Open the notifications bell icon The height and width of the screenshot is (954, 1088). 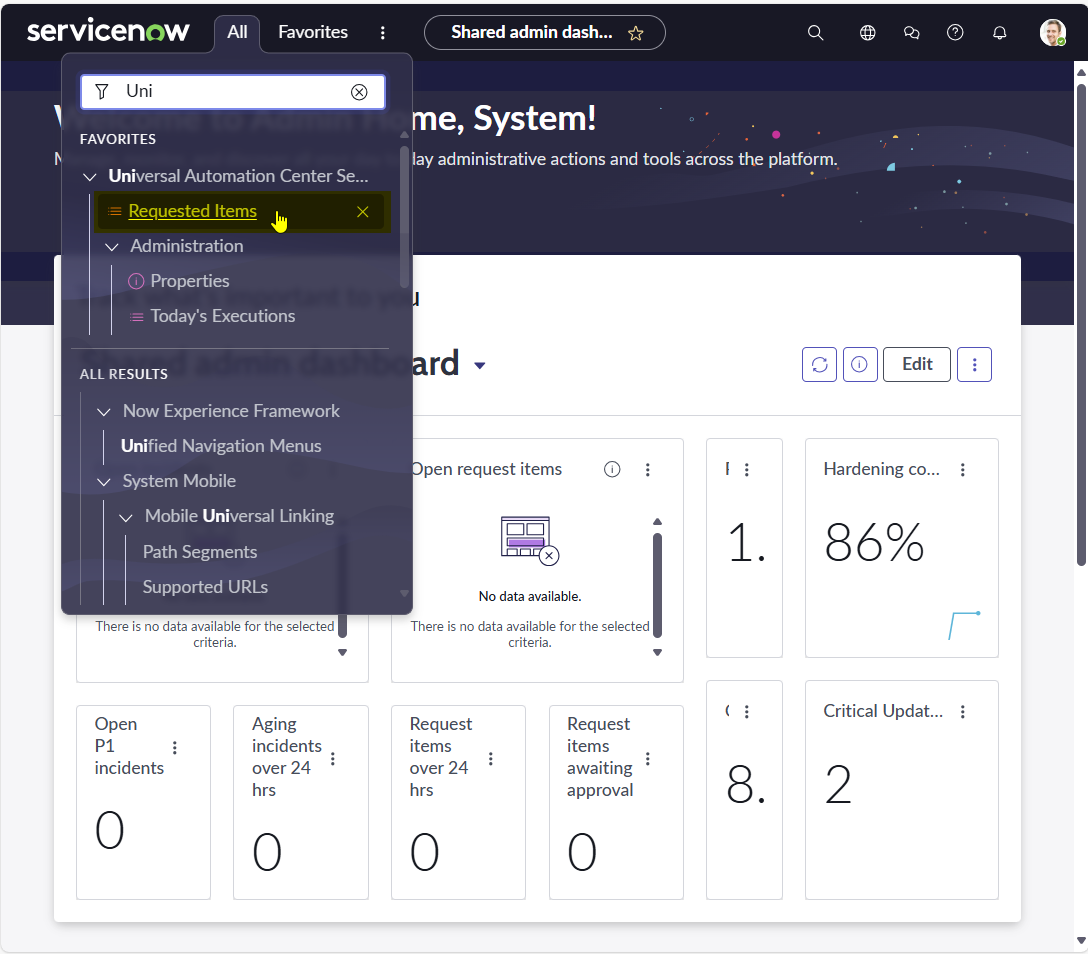point(999,33)
